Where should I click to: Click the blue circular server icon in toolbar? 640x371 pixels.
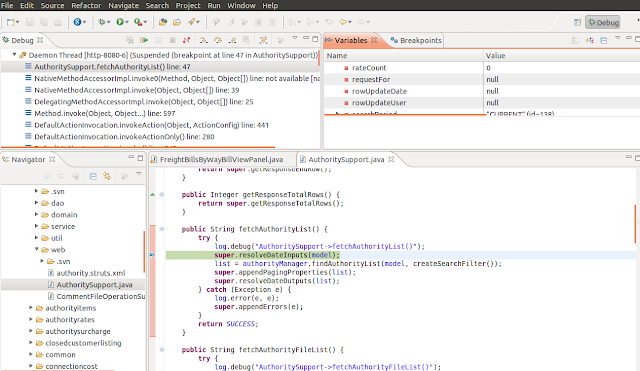(x=77, y=22)
